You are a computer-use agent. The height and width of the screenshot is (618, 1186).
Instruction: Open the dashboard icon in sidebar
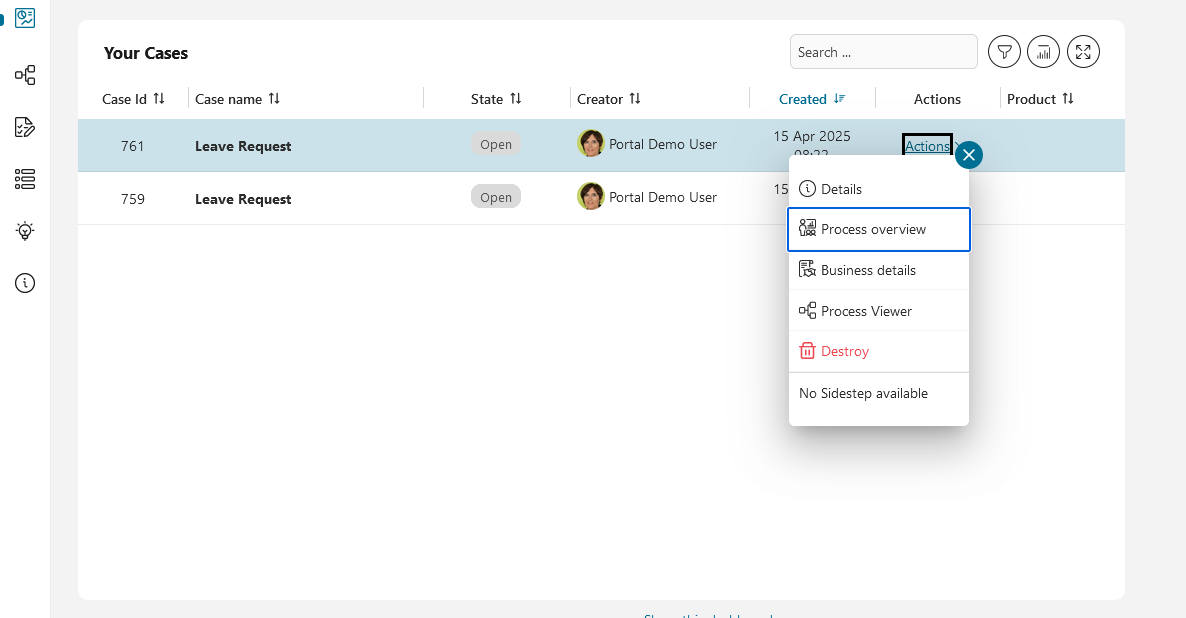[x=25, y=18]
